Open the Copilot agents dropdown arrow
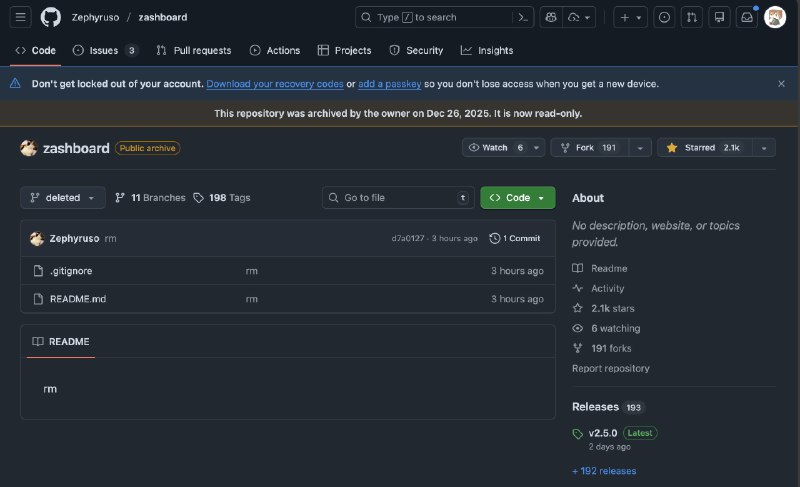 pos(580,17)
